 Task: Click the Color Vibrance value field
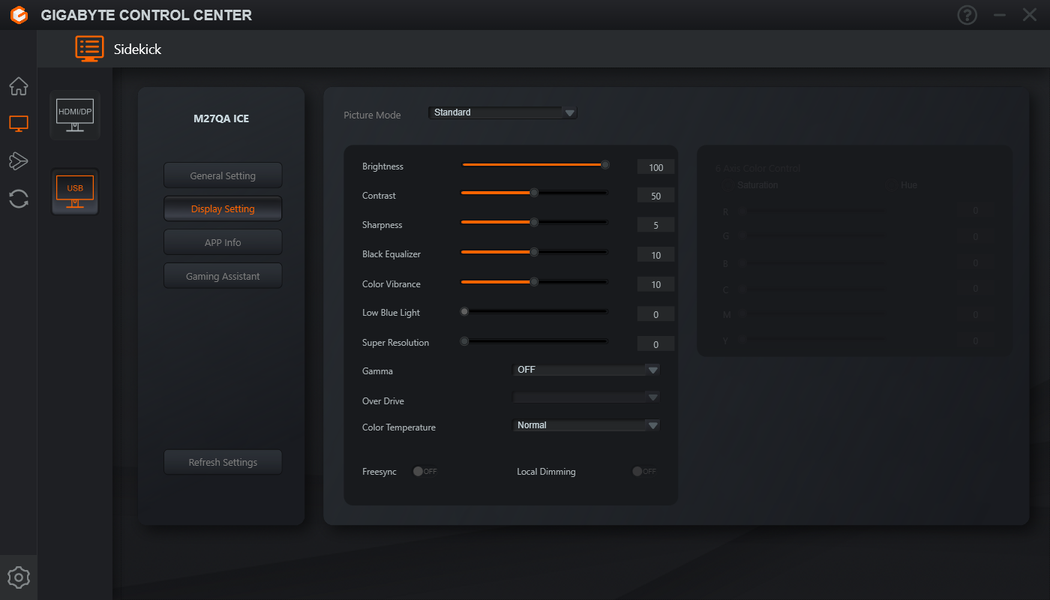(x=656, y=285)
